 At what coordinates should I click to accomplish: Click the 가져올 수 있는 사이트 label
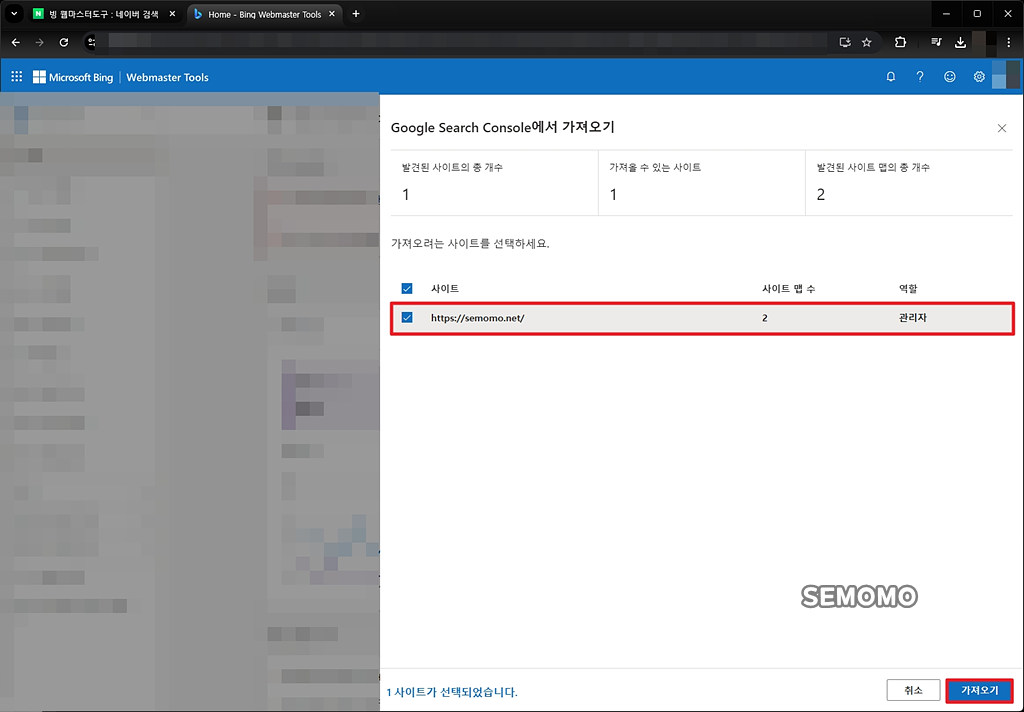655,167
